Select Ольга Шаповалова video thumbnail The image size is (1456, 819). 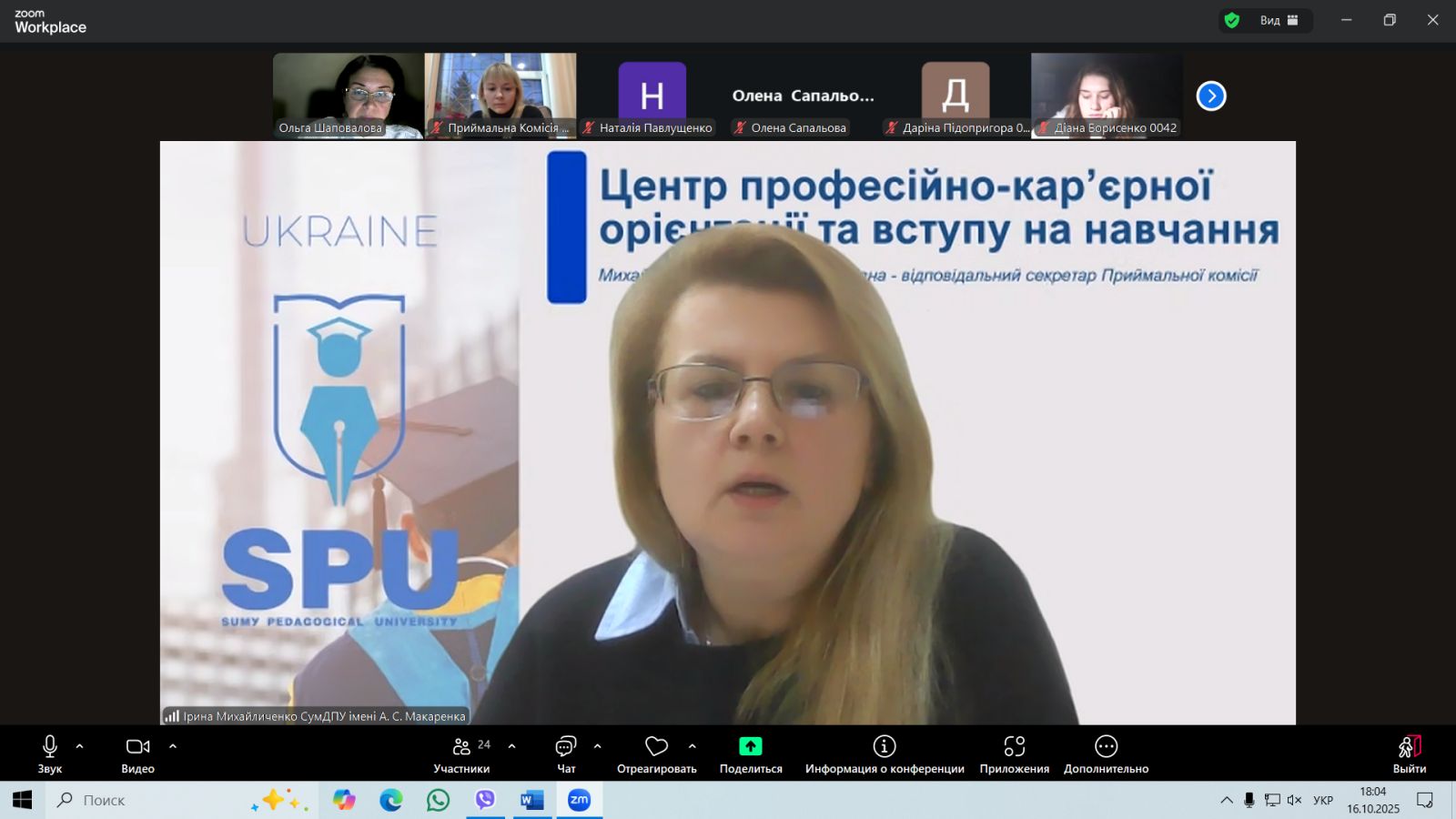[348, 95]
